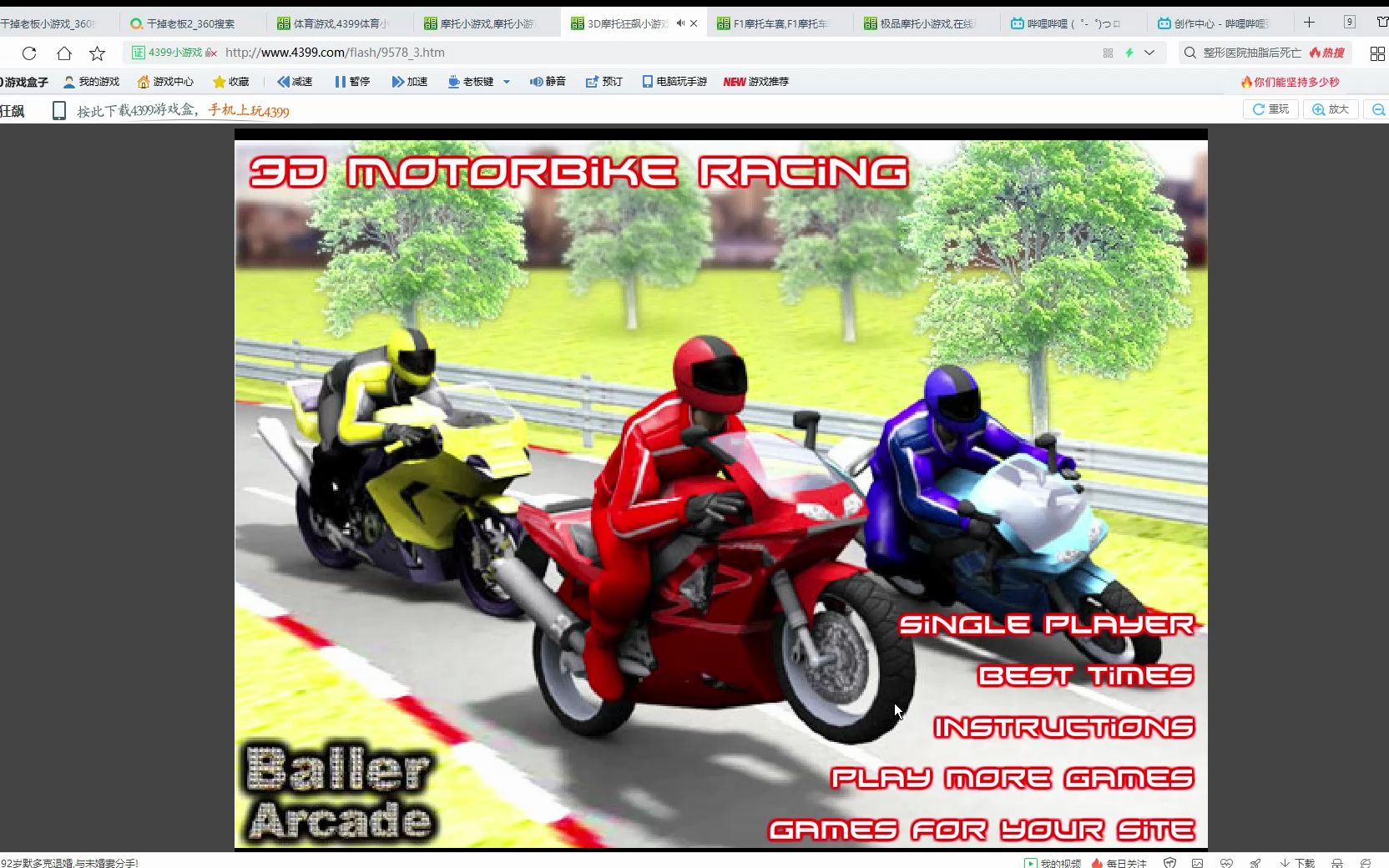
Task: Slow down the game via 减速 icon
Action: coord(294,82)
